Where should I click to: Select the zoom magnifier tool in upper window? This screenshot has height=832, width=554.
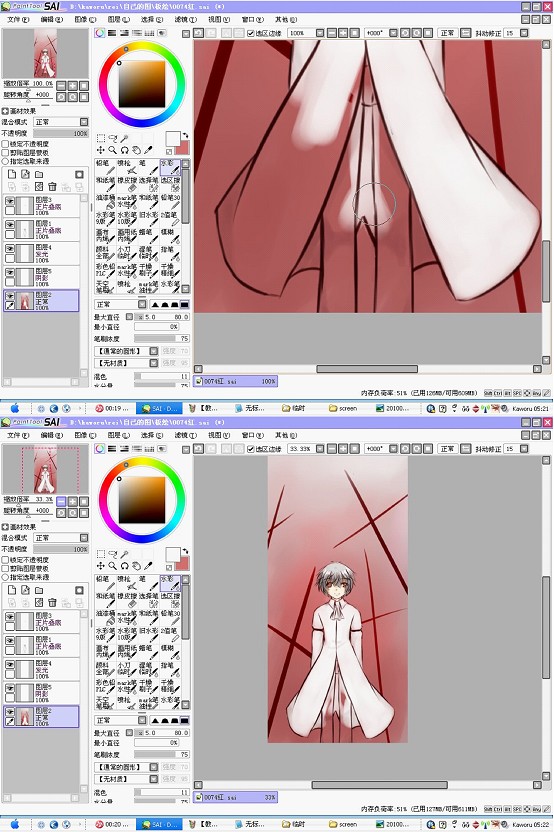point(112,150)
